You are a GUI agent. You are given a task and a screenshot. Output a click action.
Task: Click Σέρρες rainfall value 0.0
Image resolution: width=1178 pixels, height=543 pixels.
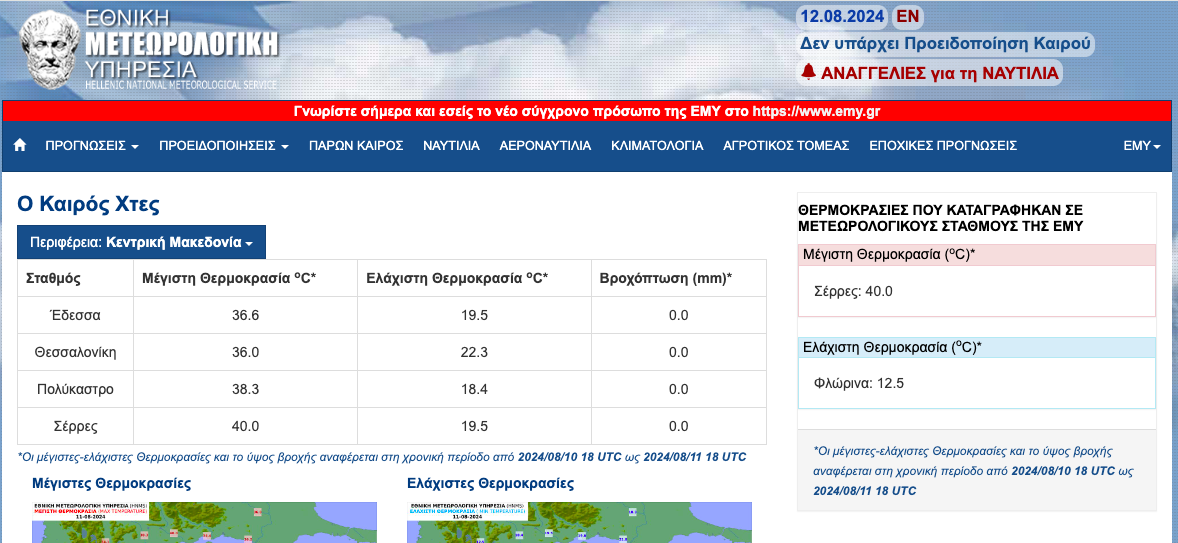coord(678,426)
